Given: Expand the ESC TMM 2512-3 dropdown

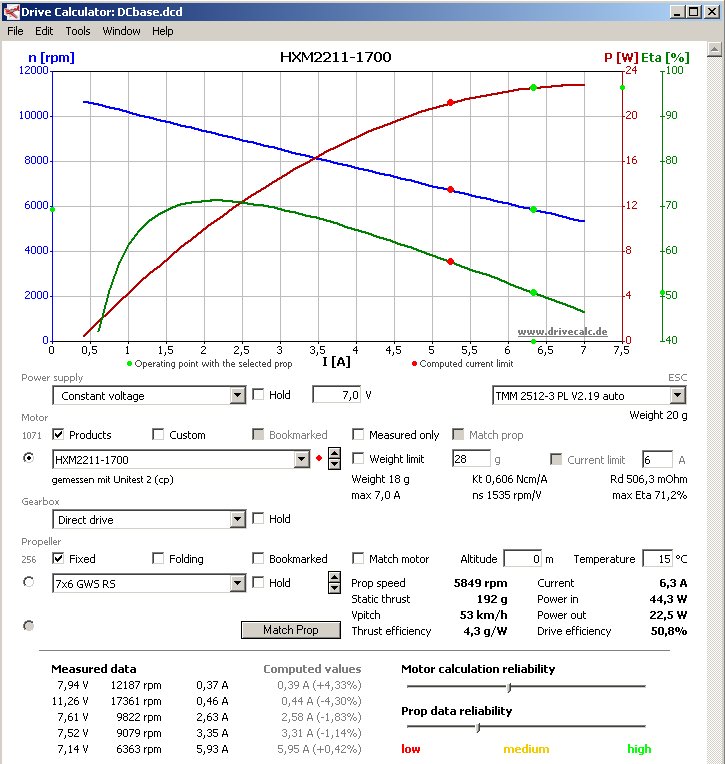Looking at the screenshot, I should click(x=679, y=396).
